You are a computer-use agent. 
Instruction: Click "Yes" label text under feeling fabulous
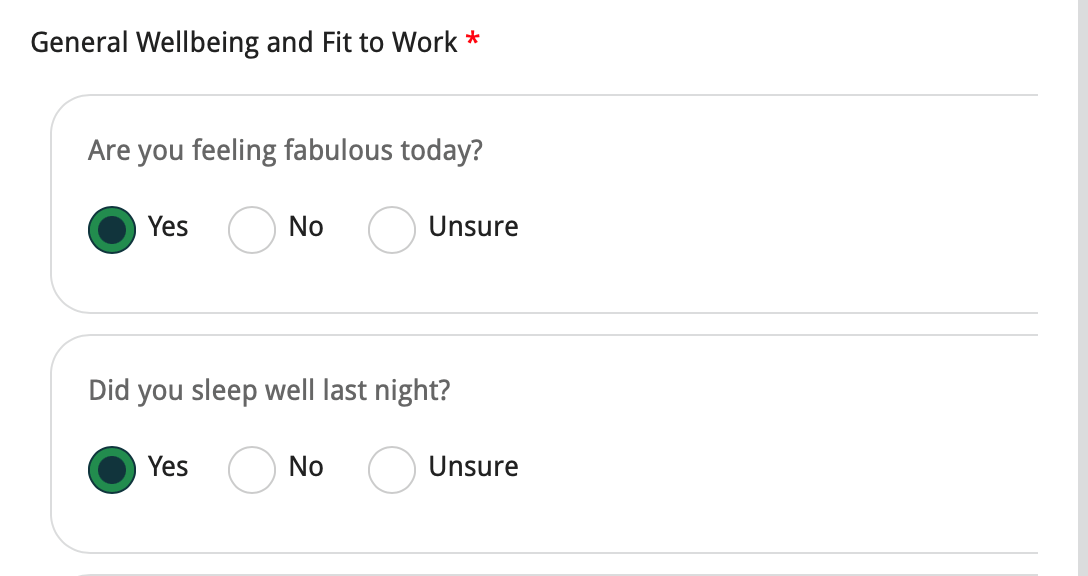click(x=168, y=227)
